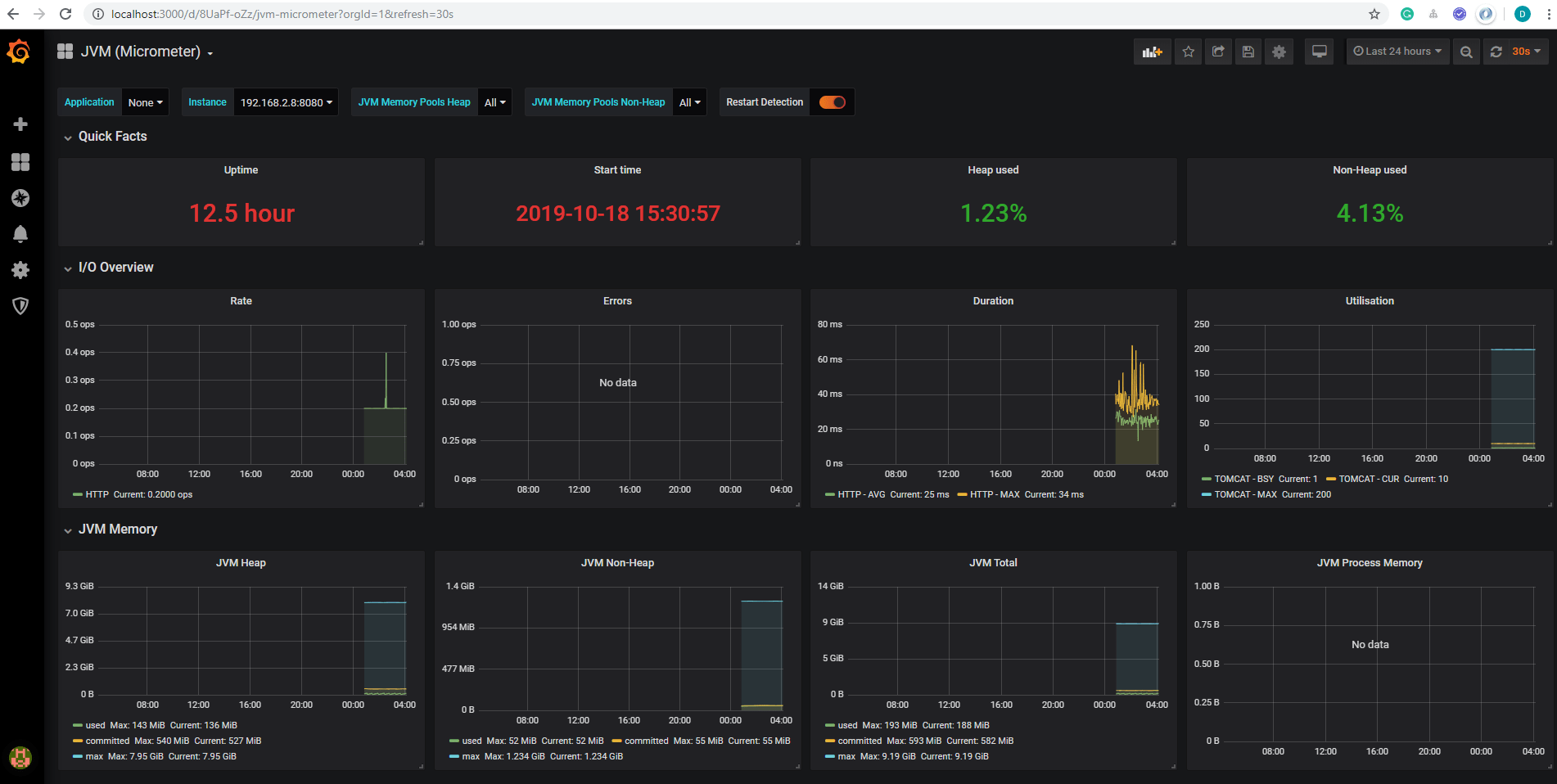Open the Last 24 hours time picker

pyautogui.click(x=1397, y=51)
